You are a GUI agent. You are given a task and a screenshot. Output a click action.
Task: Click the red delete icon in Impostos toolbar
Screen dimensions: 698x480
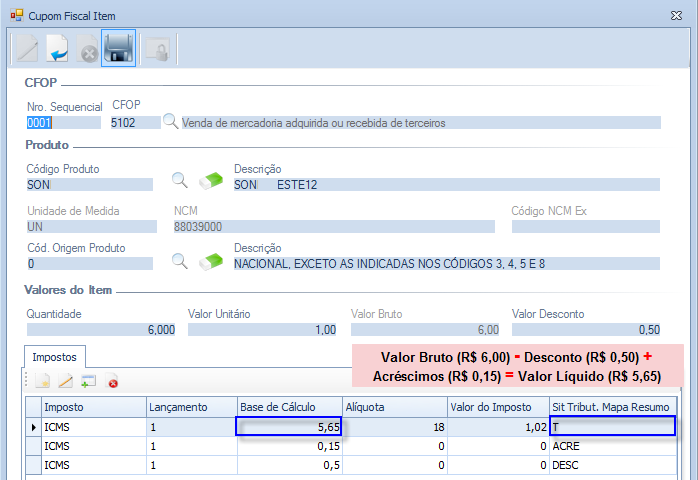[112, 381]
